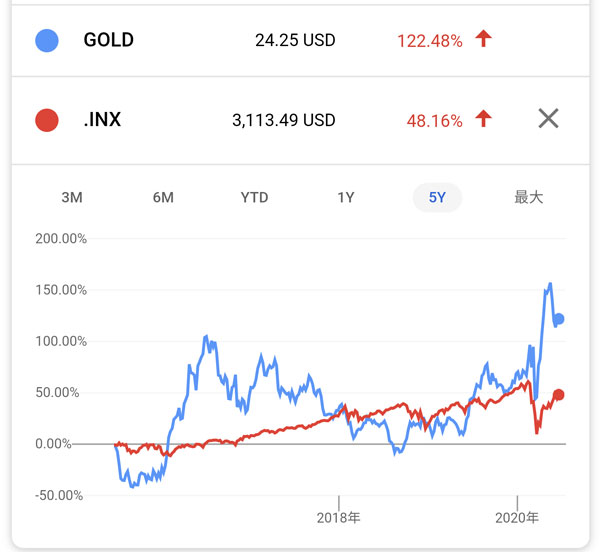Select the highlighted 5Y range tab
The image size is (600, 552).
pos(437,197)
